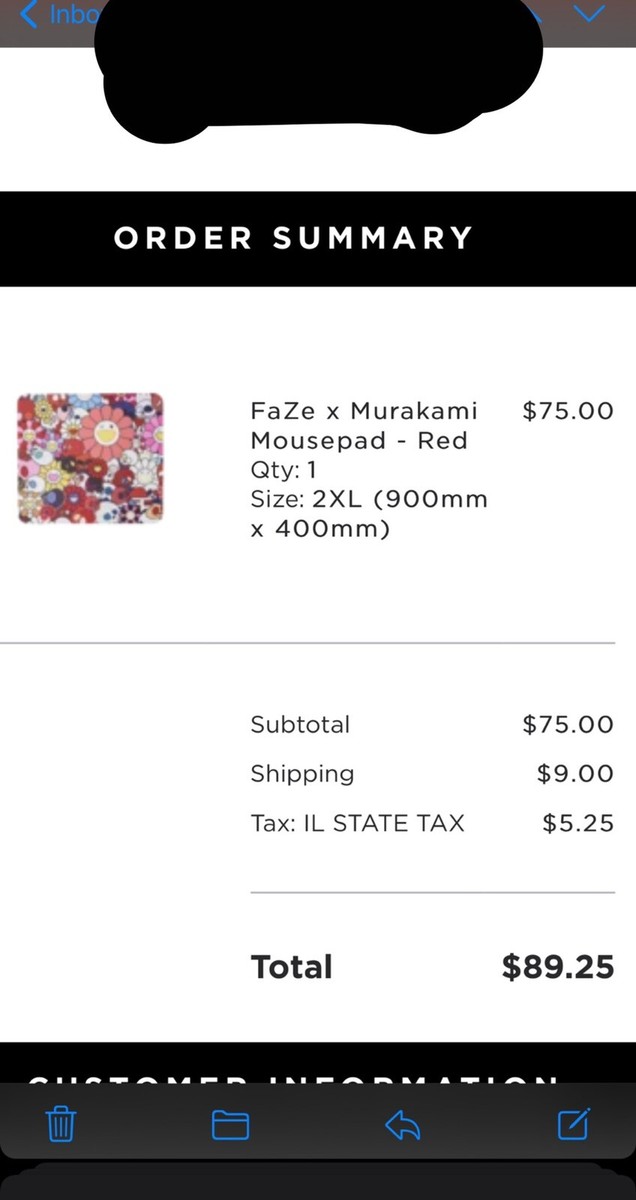This screenshot has height=1200, width=636.
Task: Go to next message with down chevron
Action: point(590,13)
